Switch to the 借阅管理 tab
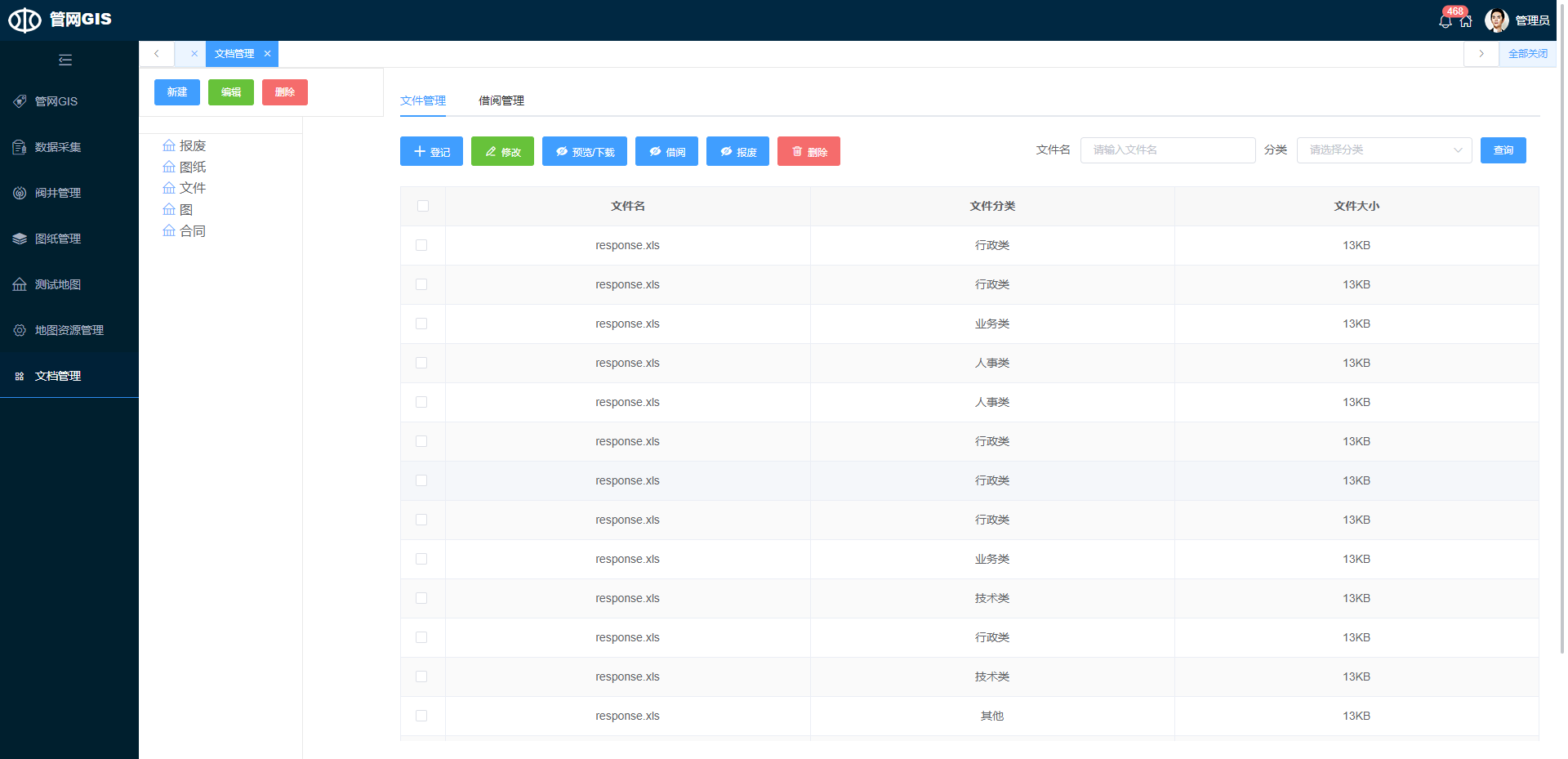This screenshot has height=759, width=1568. click(x=501, y=100)
